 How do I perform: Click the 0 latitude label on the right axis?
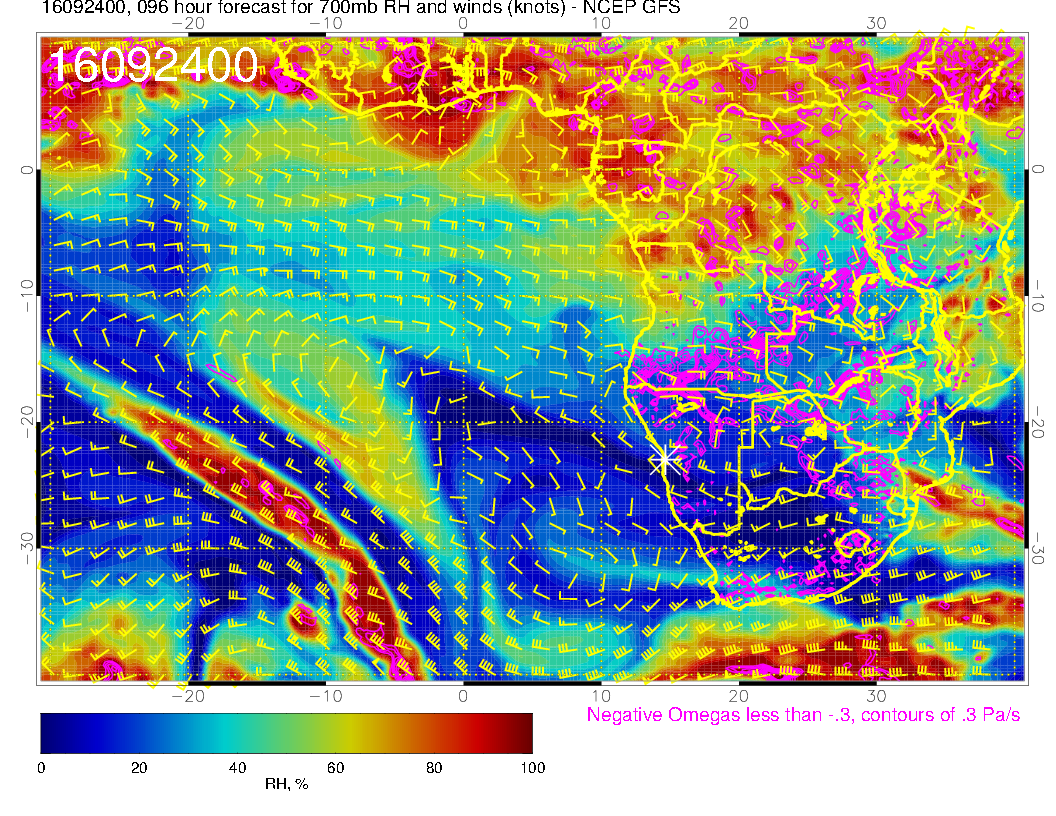(x=1038, y=170)
